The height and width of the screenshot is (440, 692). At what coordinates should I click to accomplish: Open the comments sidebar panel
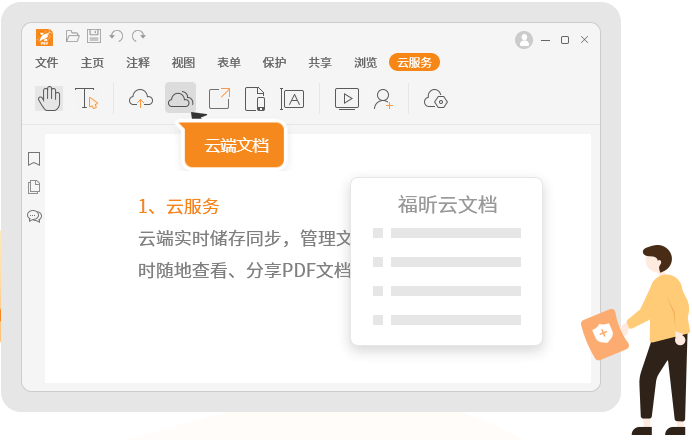34,216
